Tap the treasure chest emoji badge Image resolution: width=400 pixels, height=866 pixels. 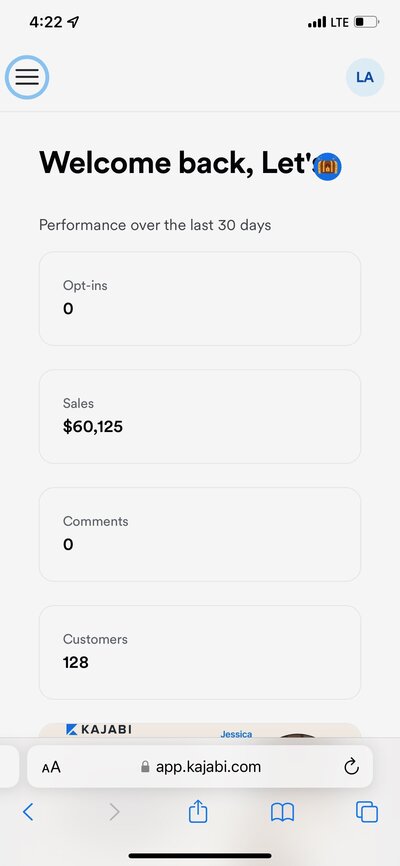tap(327, 167)
